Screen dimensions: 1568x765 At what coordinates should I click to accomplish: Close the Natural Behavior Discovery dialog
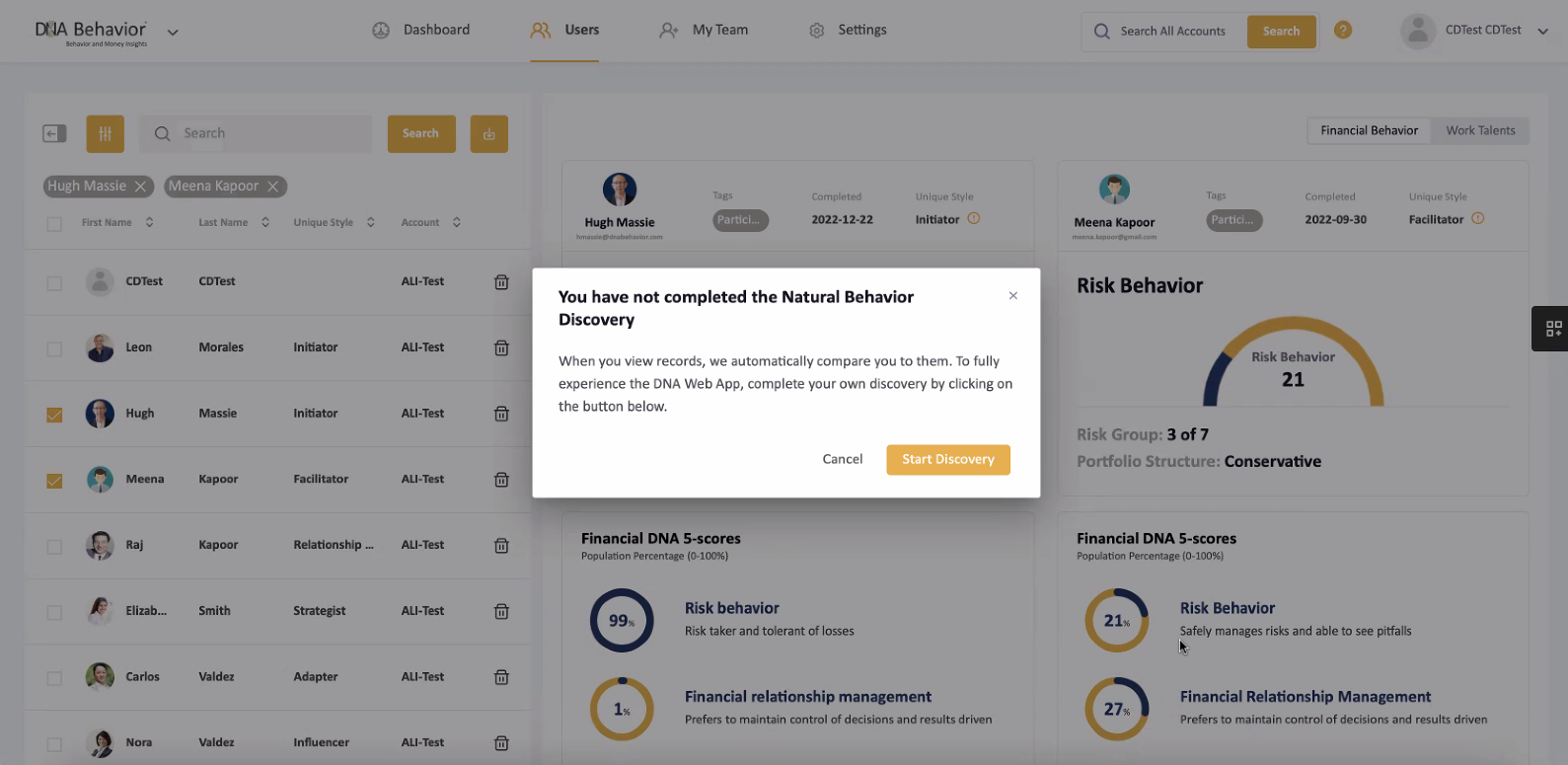click(1013, 295)
